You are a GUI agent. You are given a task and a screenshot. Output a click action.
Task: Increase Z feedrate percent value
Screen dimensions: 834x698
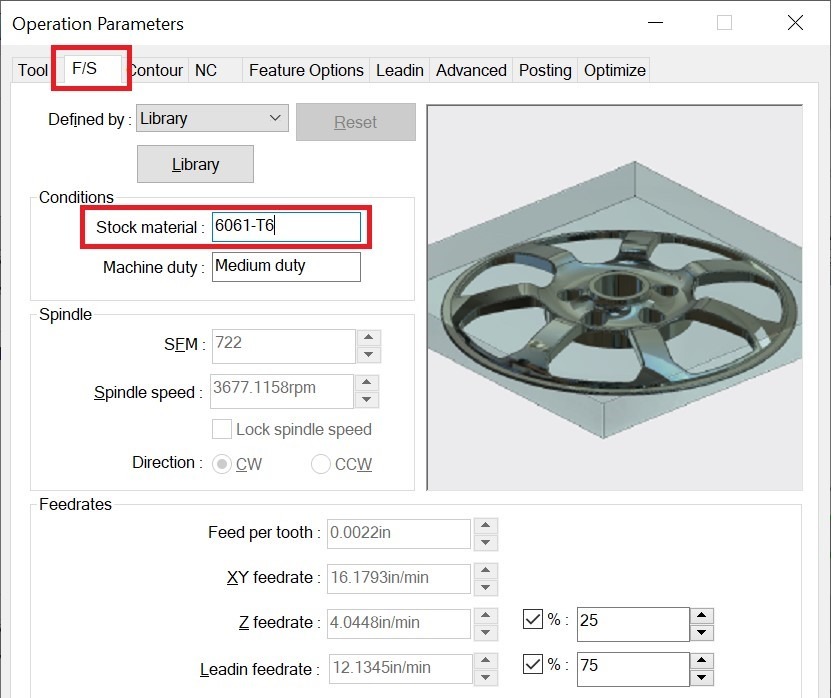[x=702, y=616]
